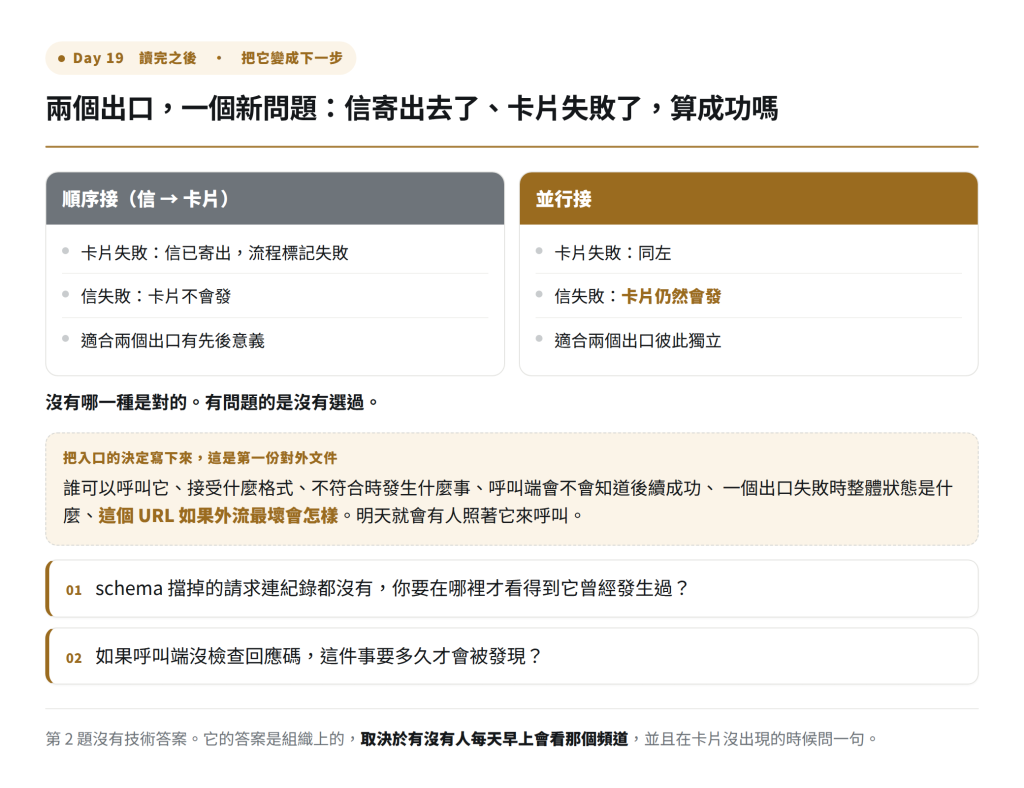The image size is (1024, 788).
Task: Click the "順序接（信 → 卡片）" card header
Action: tap(275, 198)
